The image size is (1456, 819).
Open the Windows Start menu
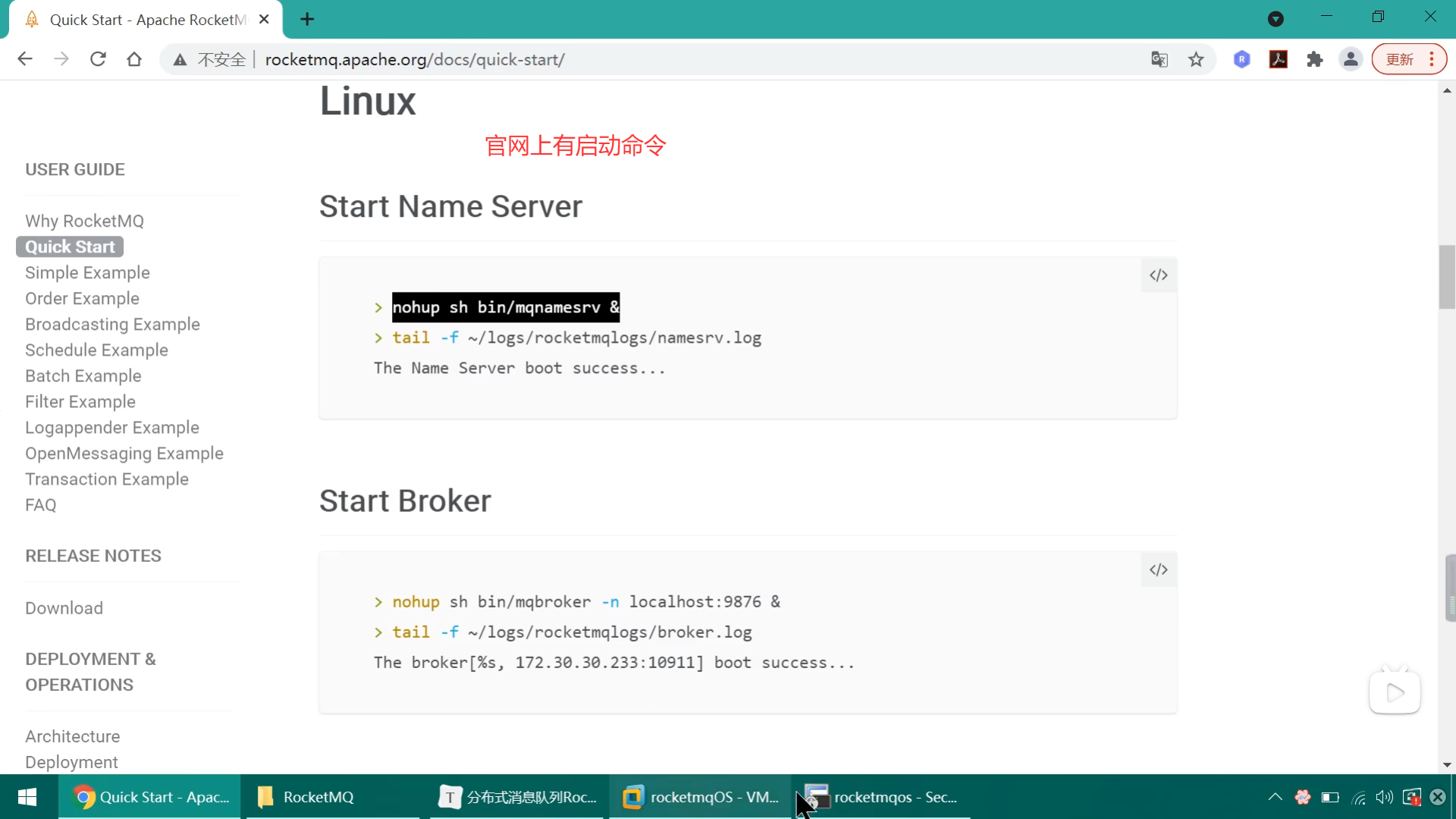[27, 797]
